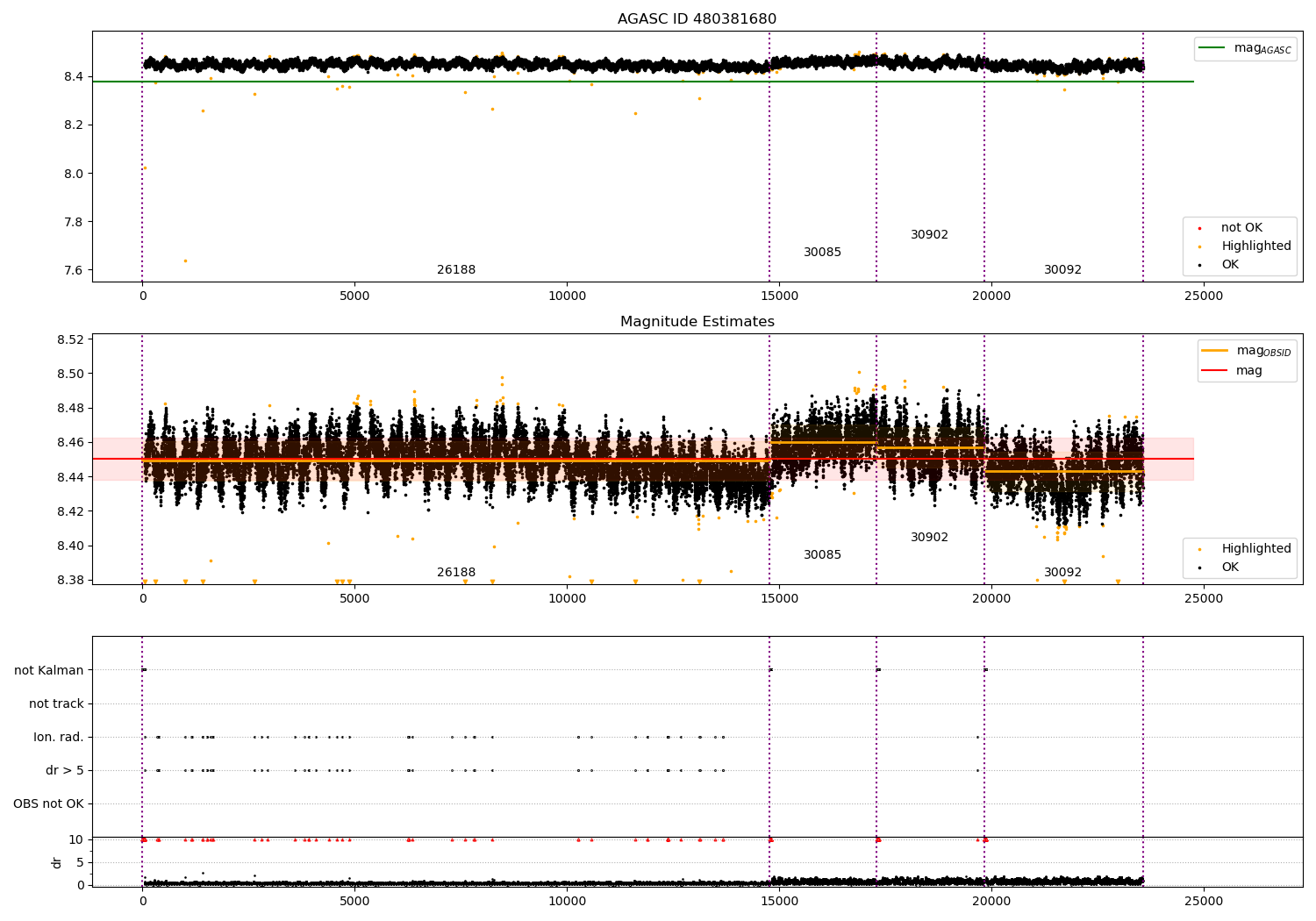
Task: Click y-axis tick 7.6 in top plot
Action: point(74,270)
